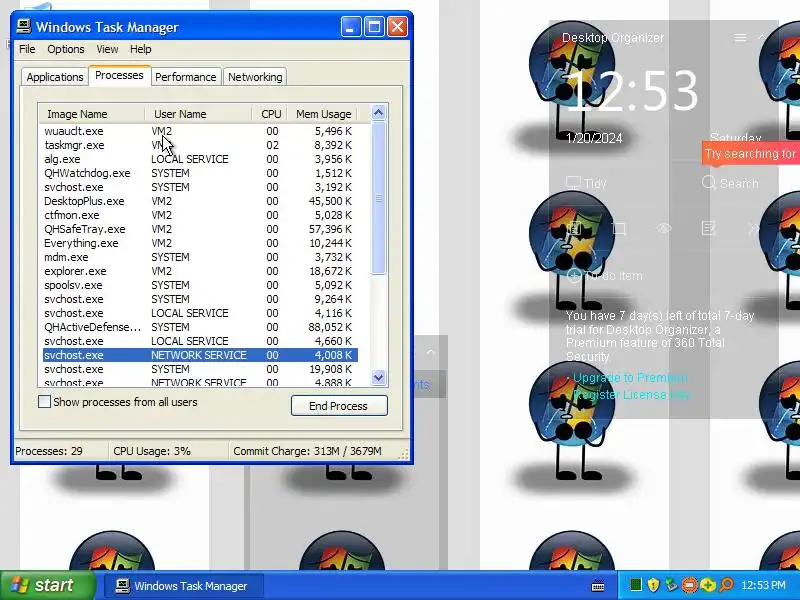
Task: Select the QHActiveDefense process row
Action: tap(200, 327)
